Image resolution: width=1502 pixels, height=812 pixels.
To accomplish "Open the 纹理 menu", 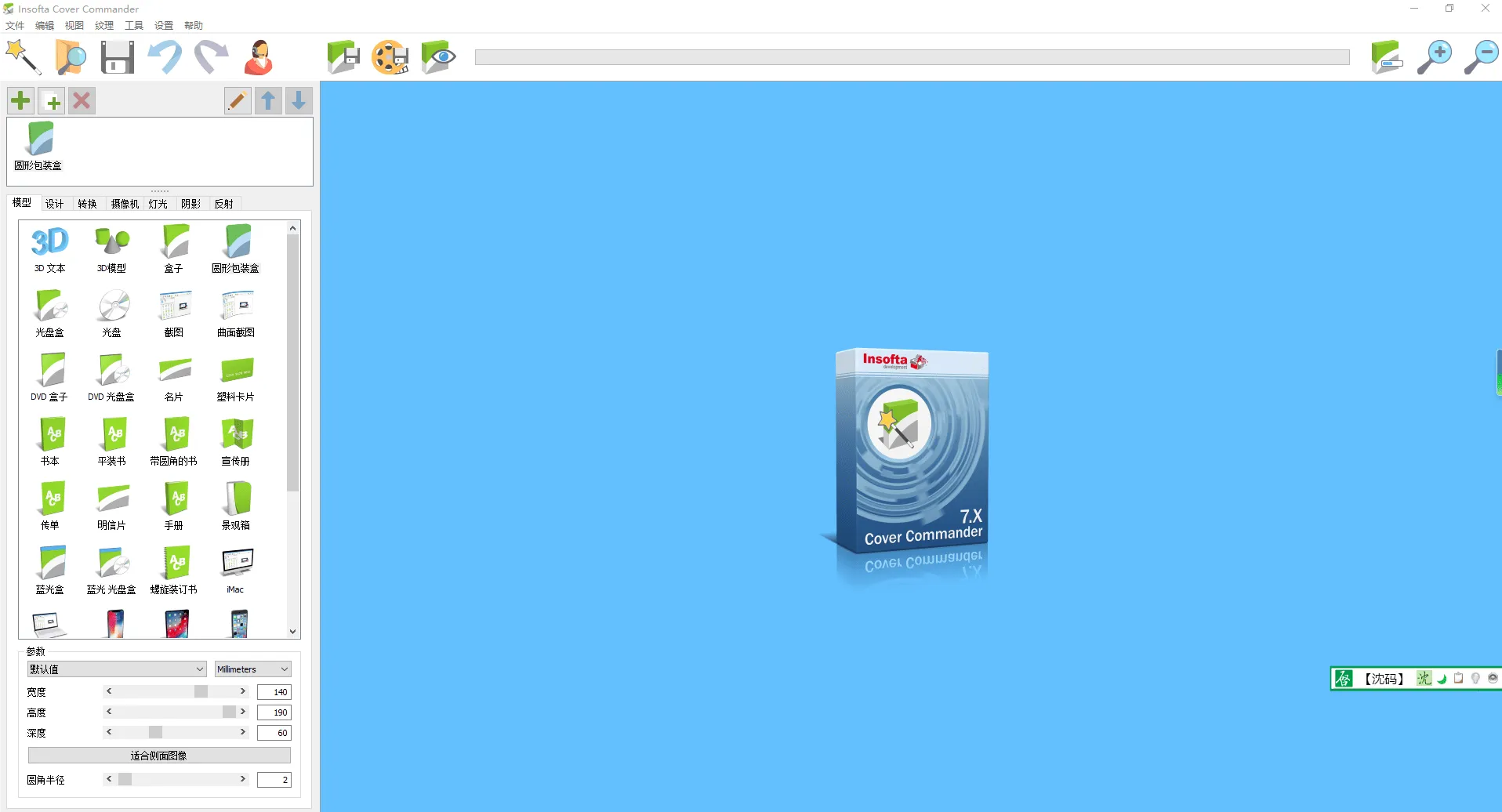I will [104, 26].
